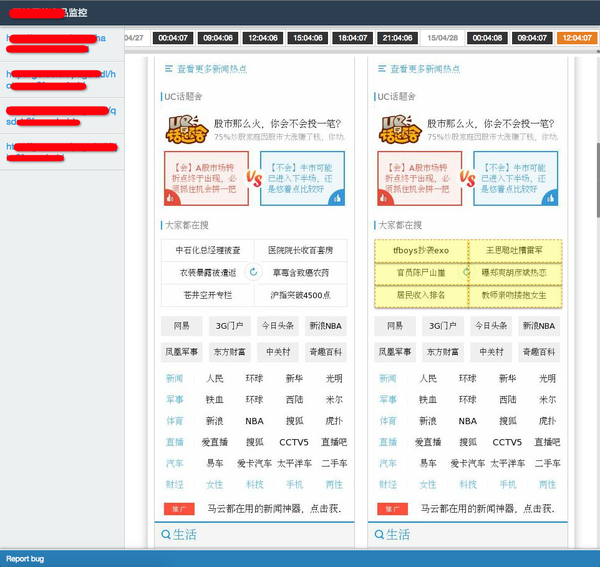Open highlighted 教师亲吻搂抱女生 search term

[x=515, y=295]
